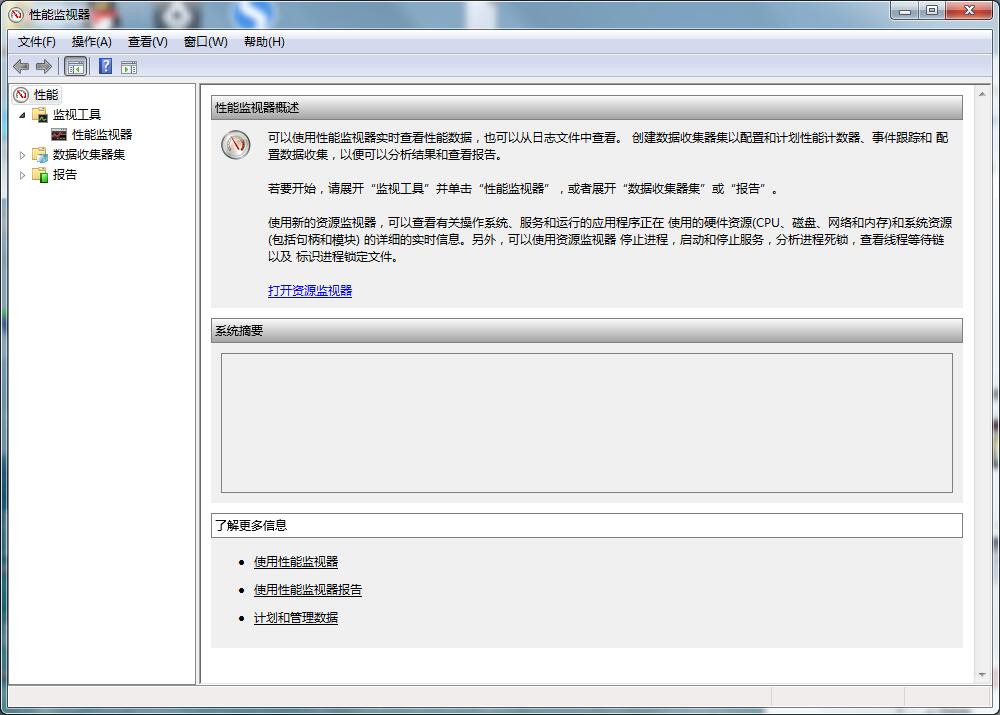Screen dimensions: 1000x715
Task: Click the 计划和管理数据 link
Action: pyautogui.click(x=293, y=618)
